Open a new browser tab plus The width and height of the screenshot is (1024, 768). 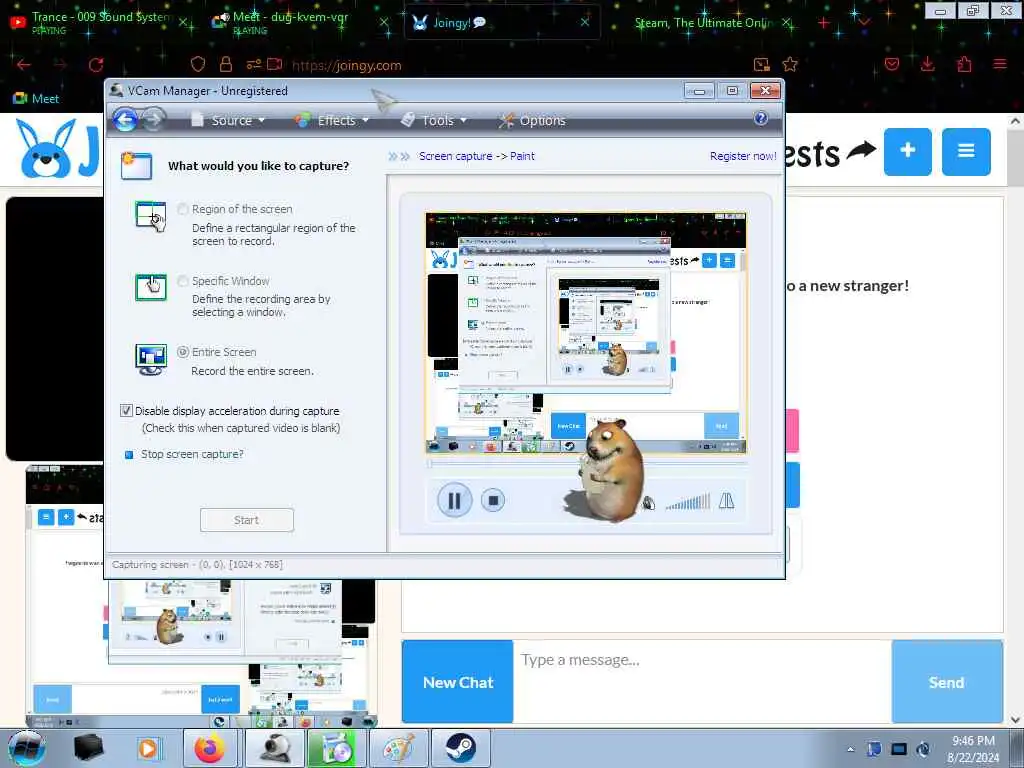(x=824, y=23)
